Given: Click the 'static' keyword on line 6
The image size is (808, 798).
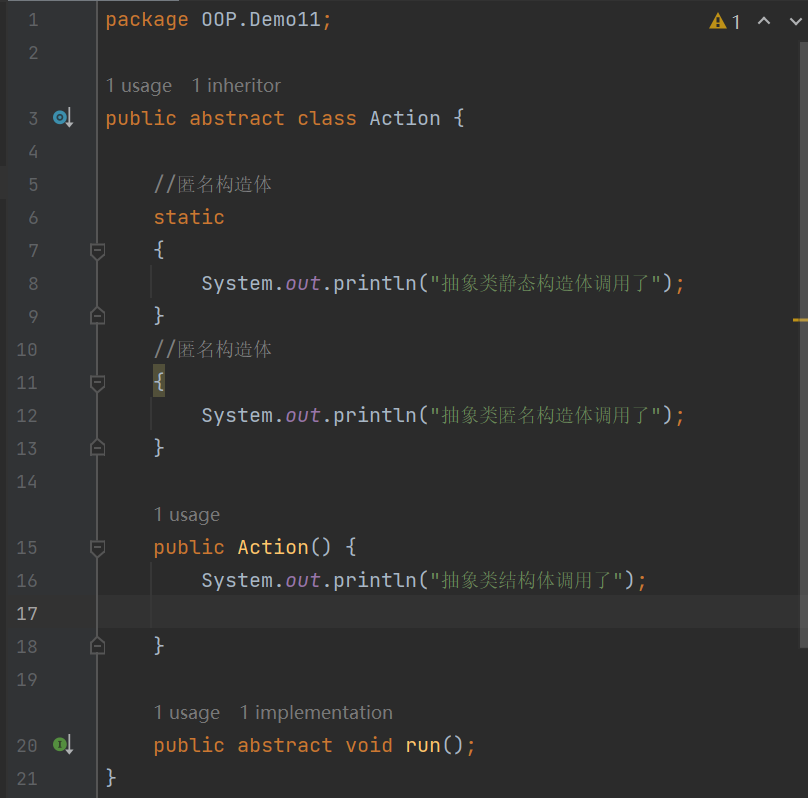Looking at the screenshot, I should pos(189,217).
